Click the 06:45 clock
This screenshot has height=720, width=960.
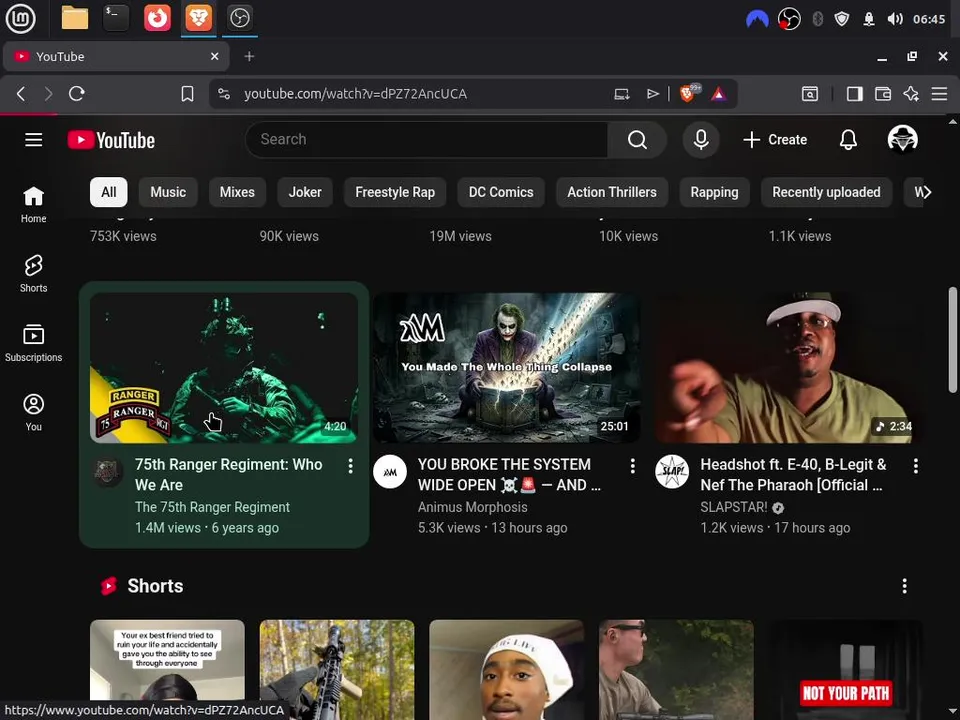pyautogui.click(x=929, y=19)
